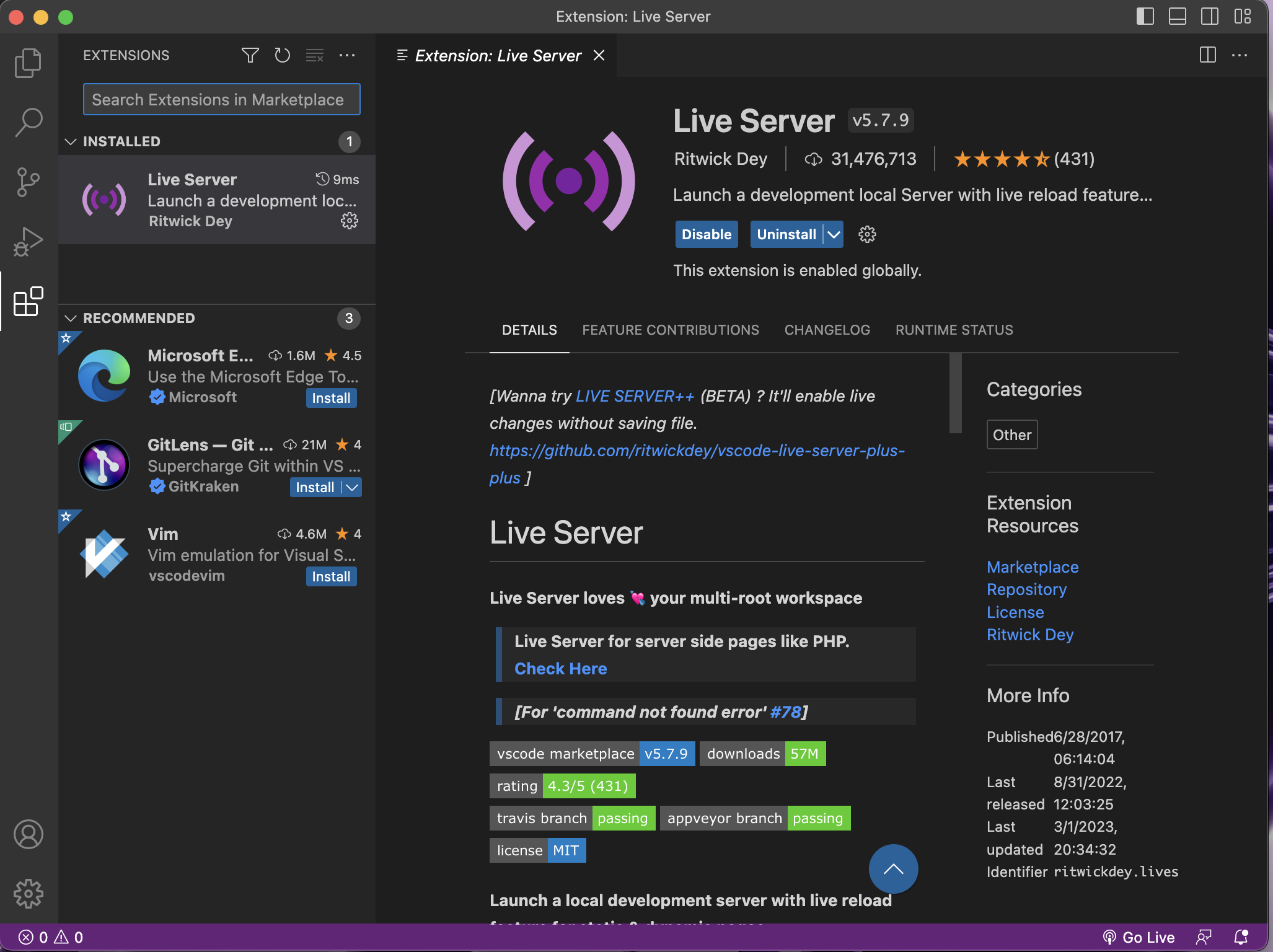The height and width of the screenshot is (952, 1273).
Task: Open Accounts menu in activity bar
Action: tap(28, 834)
